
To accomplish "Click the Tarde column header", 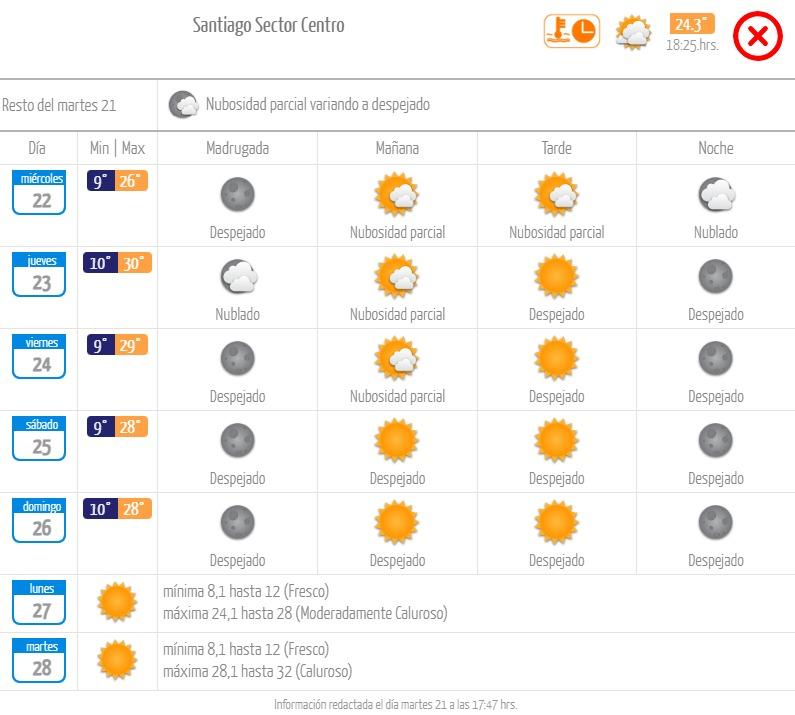I will (556, 148).
